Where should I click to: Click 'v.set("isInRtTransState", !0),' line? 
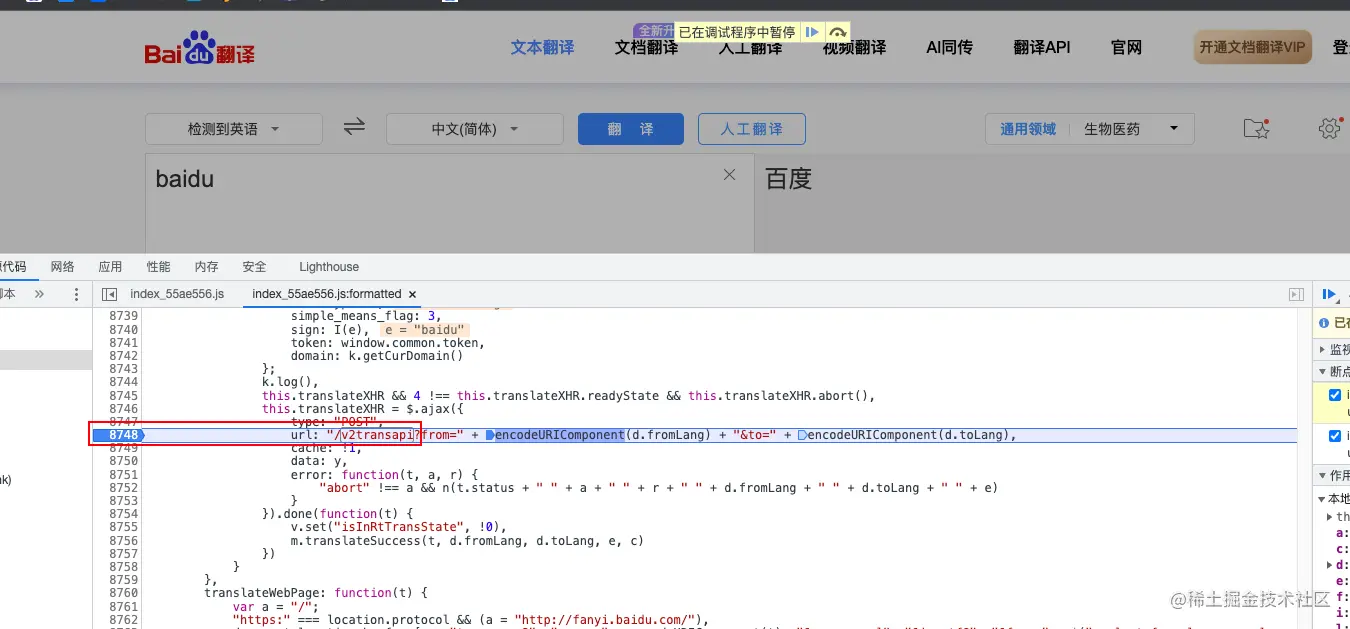point(399,527)
